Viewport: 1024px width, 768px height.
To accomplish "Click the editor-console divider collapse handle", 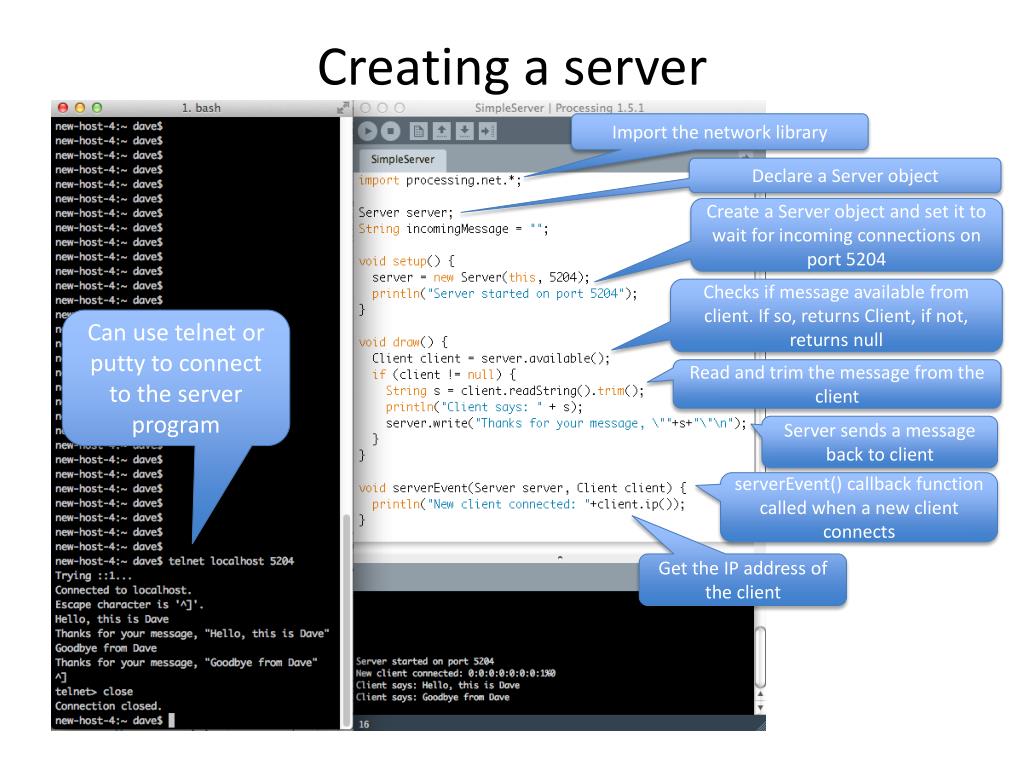I will [560, 558].
